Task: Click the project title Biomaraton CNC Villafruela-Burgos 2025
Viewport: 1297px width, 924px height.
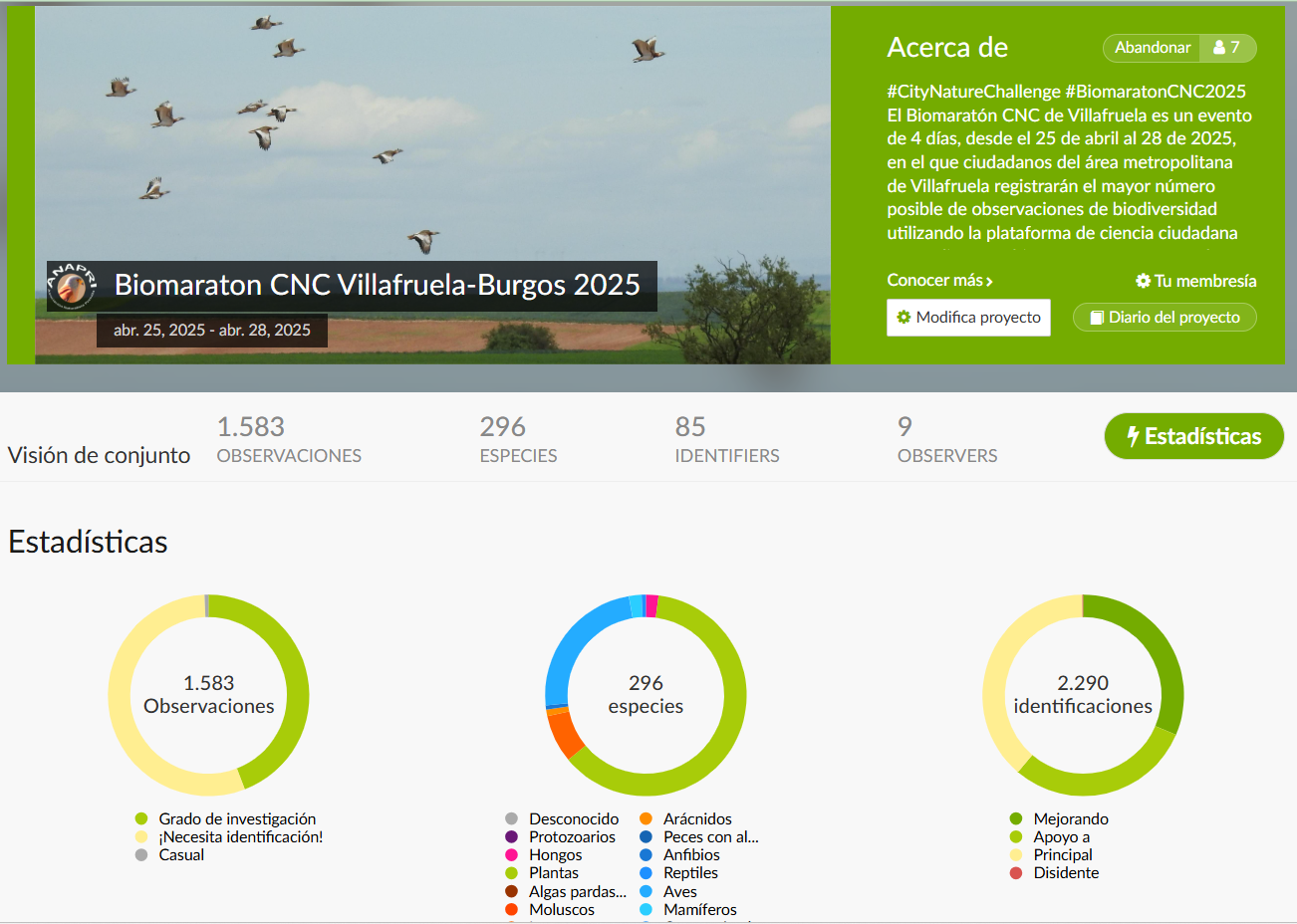Action: coord(377,285)
